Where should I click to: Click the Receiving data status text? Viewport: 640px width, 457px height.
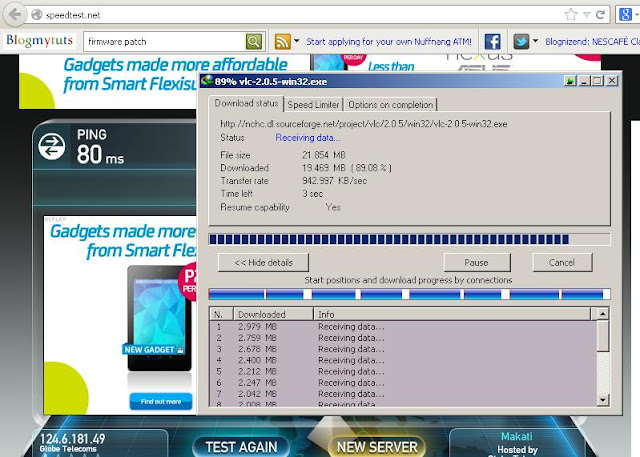(x=307, y=138)
